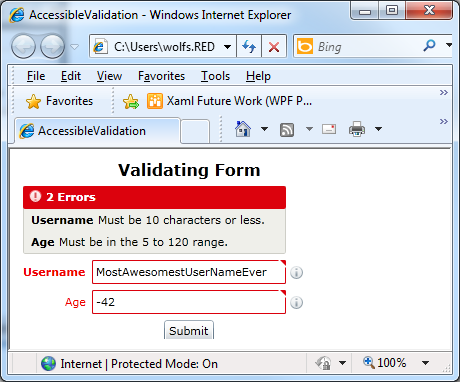The height and width of the screenshot is (382, 460).
Task: Click the red Stop loading icon
Action: coord(274,47)
